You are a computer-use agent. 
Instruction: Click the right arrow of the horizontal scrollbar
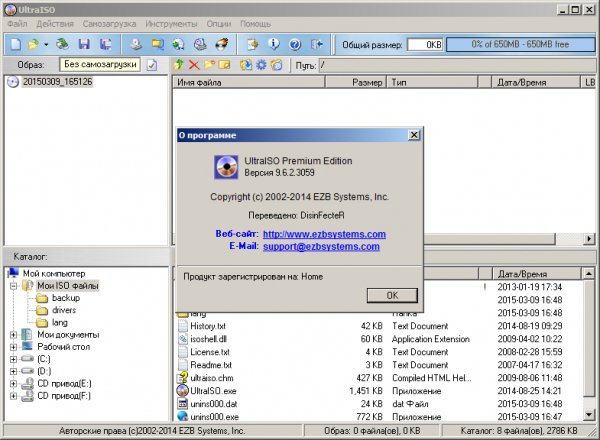[589, 239]
